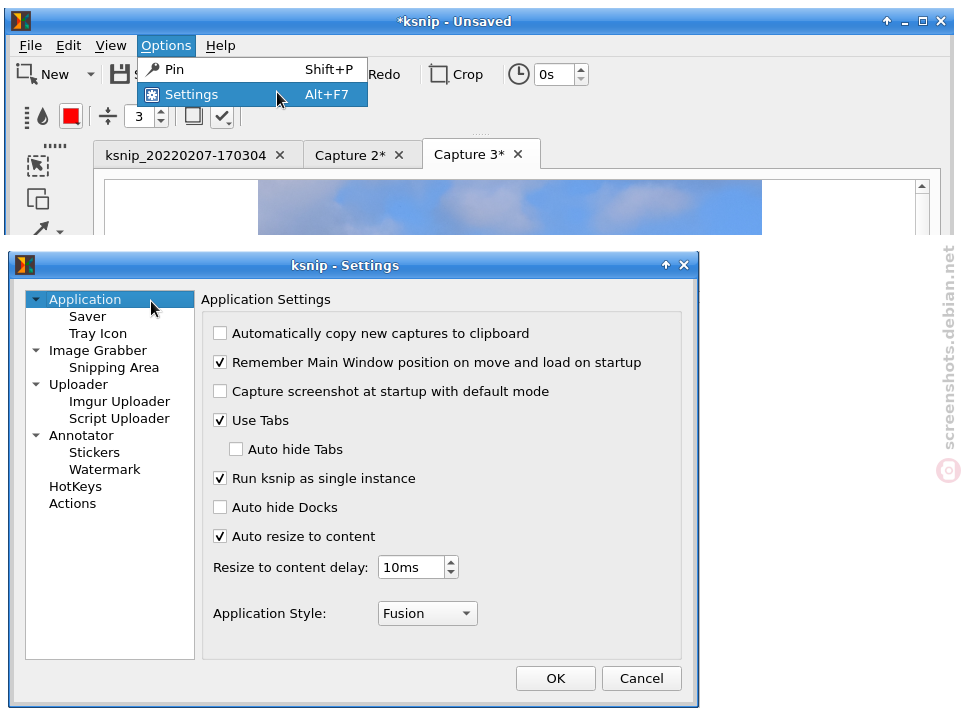Select Imgur Uploader in the settings tree
The width and height of the screenshot is (961, 716).
pos(120,402)
